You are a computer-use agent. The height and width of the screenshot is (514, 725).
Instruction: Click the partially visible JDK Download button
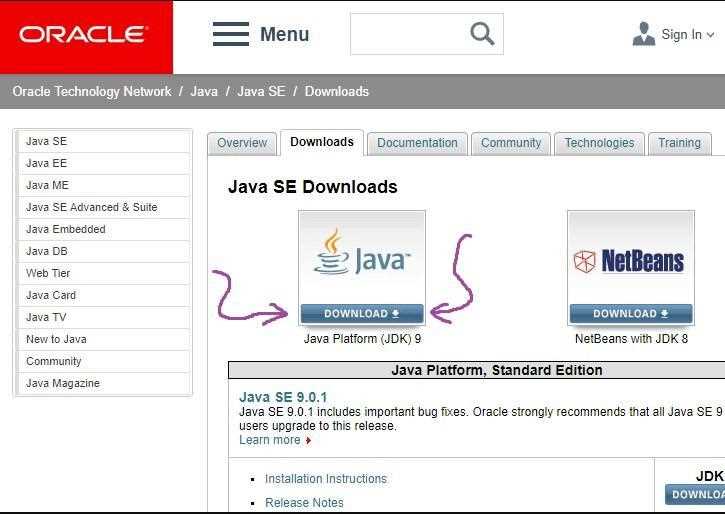point(695,495)
